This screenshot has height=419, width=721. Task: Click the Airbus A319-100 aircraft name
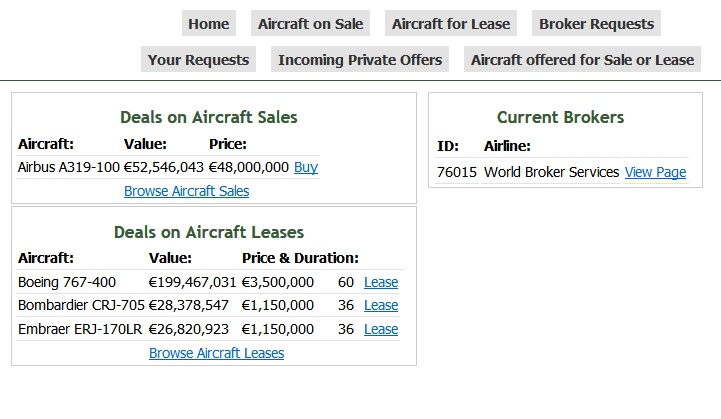[x=69, y=167]
